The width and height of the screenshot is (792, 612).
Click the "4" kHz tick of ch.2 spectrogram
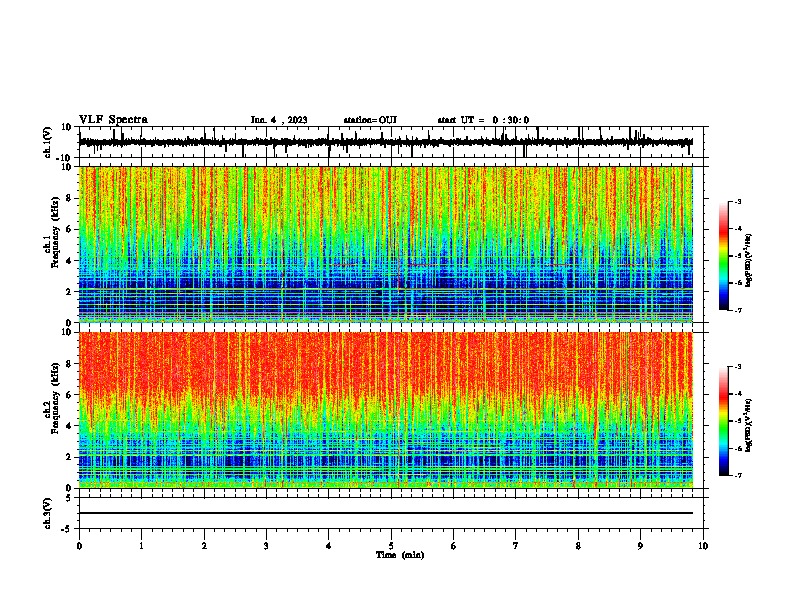(69, 426)
